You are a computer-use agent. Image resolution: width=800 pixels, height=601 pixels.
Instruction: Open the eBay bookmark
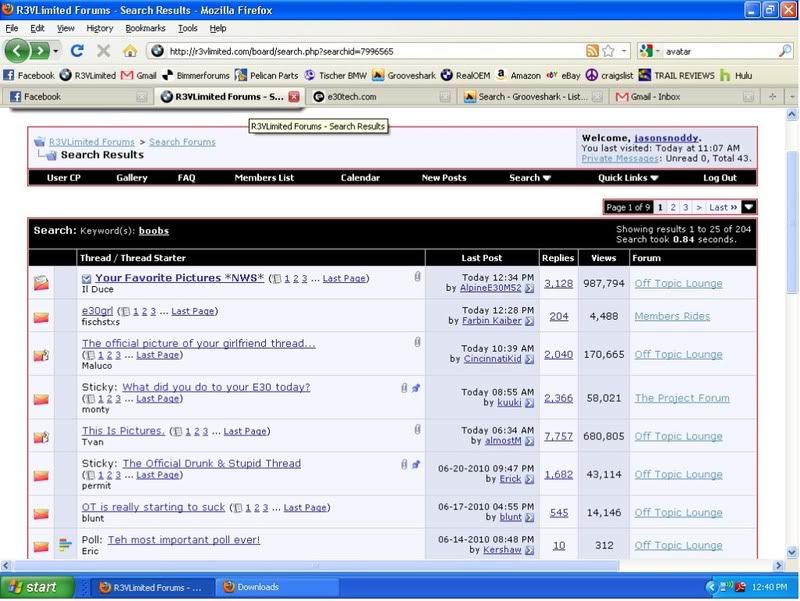tap(563, 76)
